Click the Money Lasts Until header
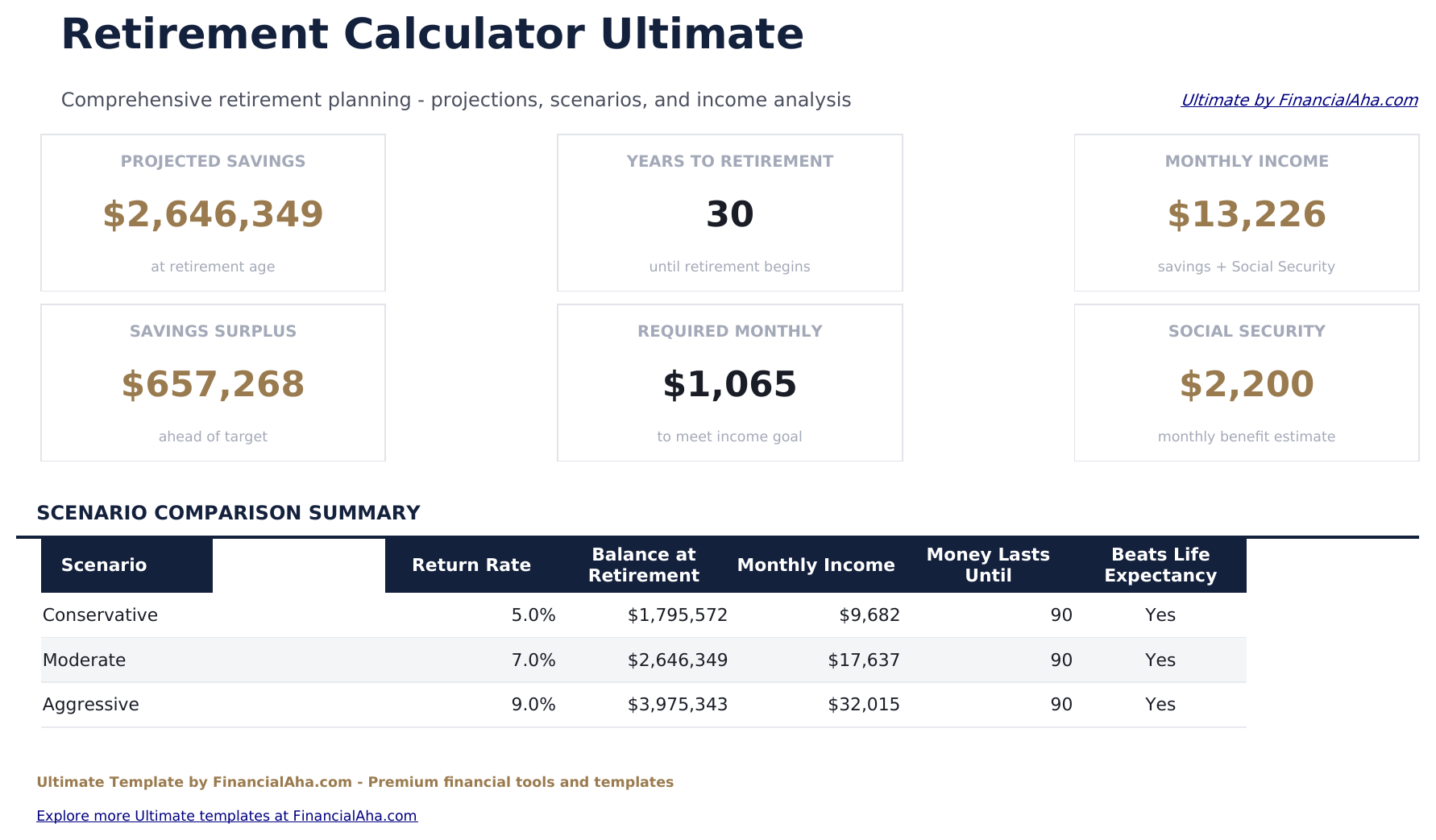The image size is (1436, 840). [x=988, y=565]
